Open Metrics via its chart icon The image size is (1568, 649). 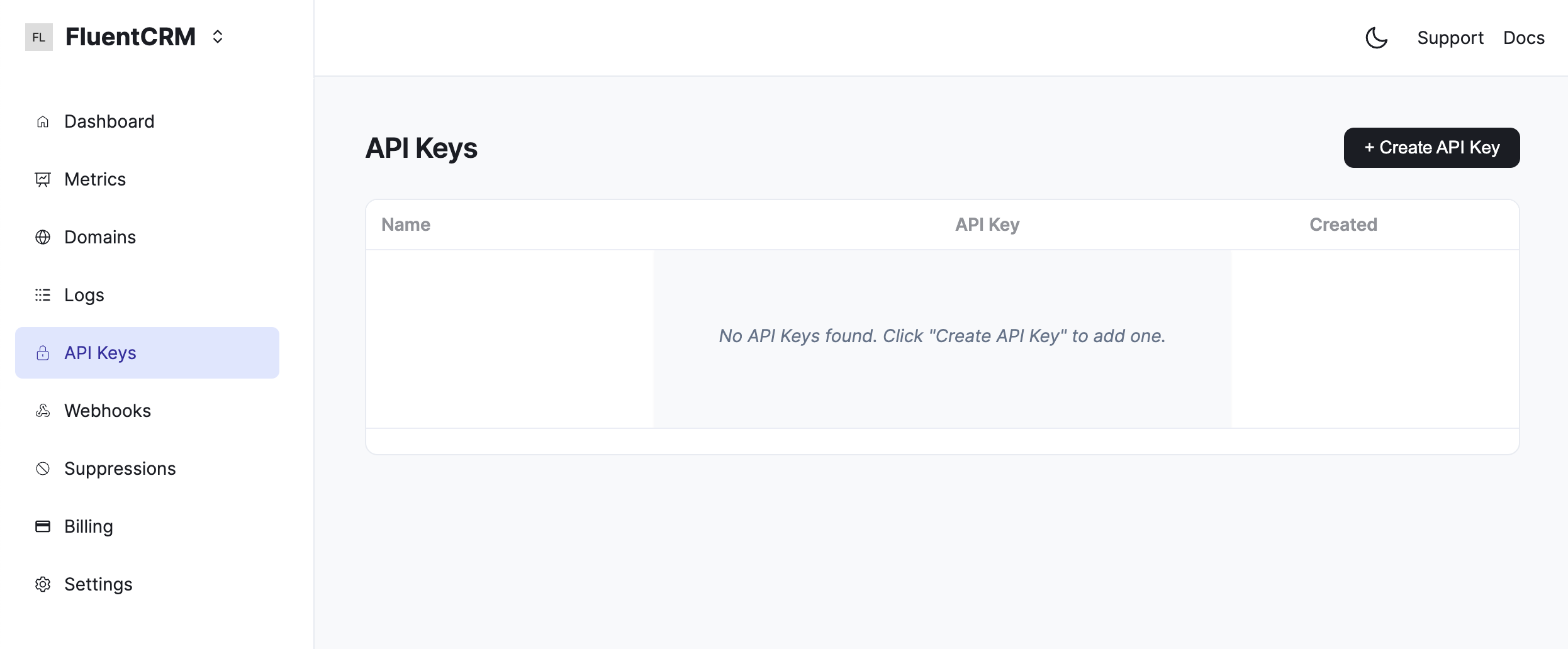click(42, 179)
